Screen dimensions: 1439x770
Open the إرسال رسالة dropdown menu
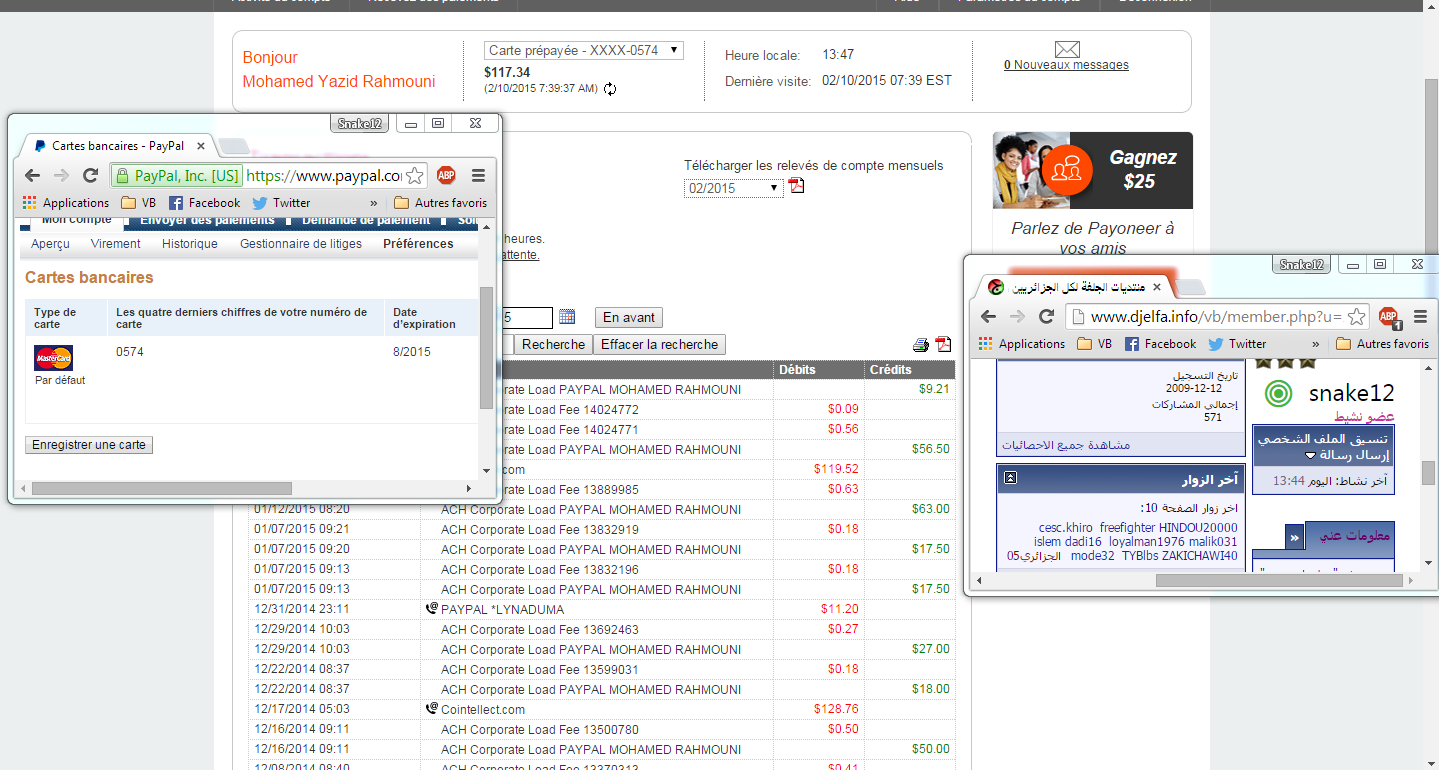pyautogui.click(x=1349, y=456)
